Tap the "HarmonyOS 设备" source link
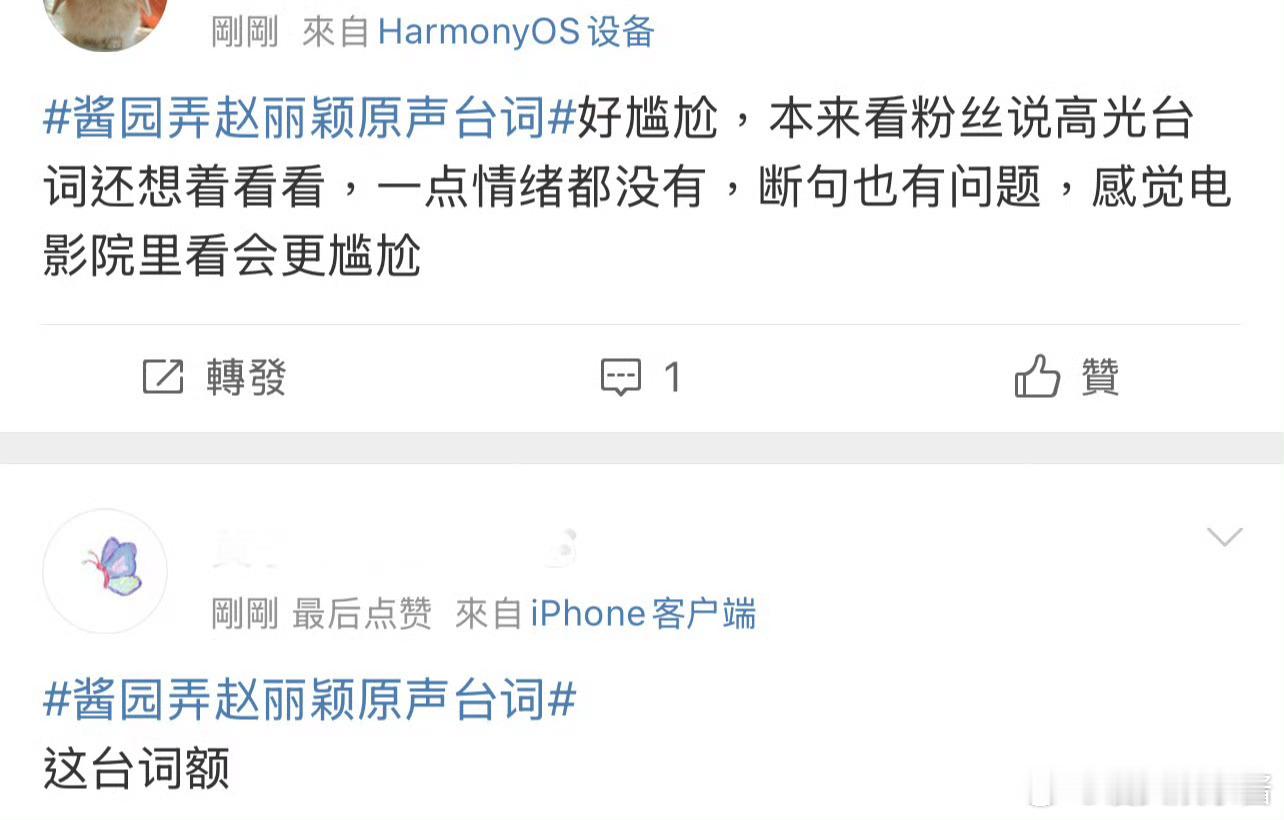 tap(516, 32)
